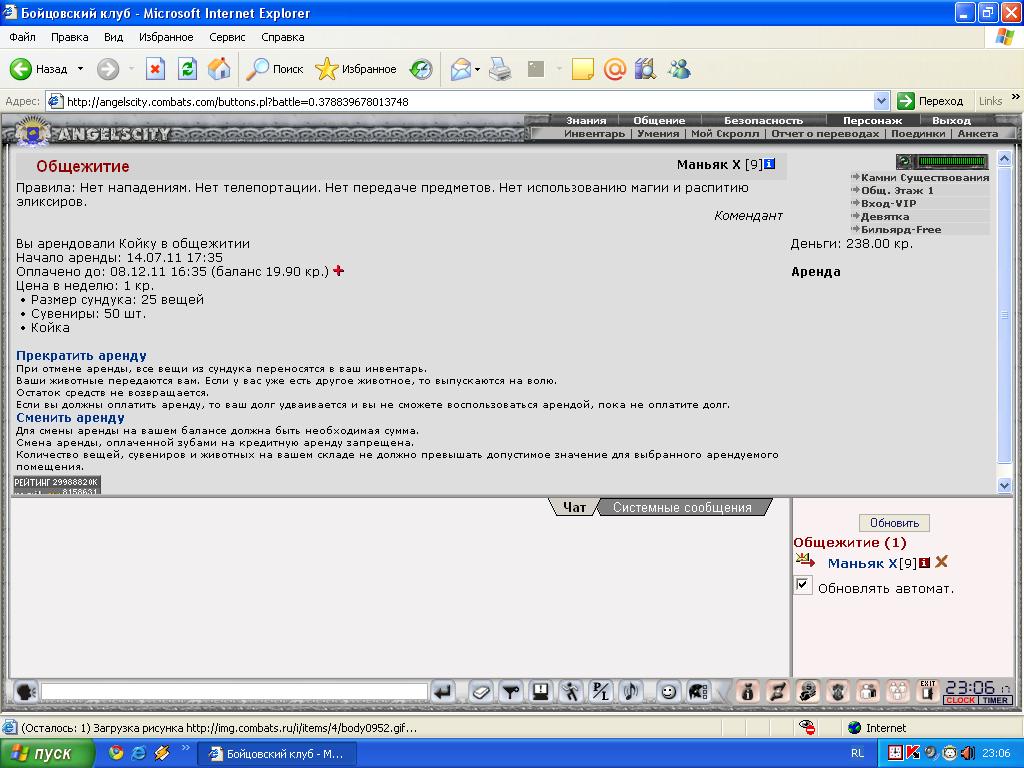Go to Камни Существования location
Viewport: 1024px width, 768px height.
pos(925,178)
